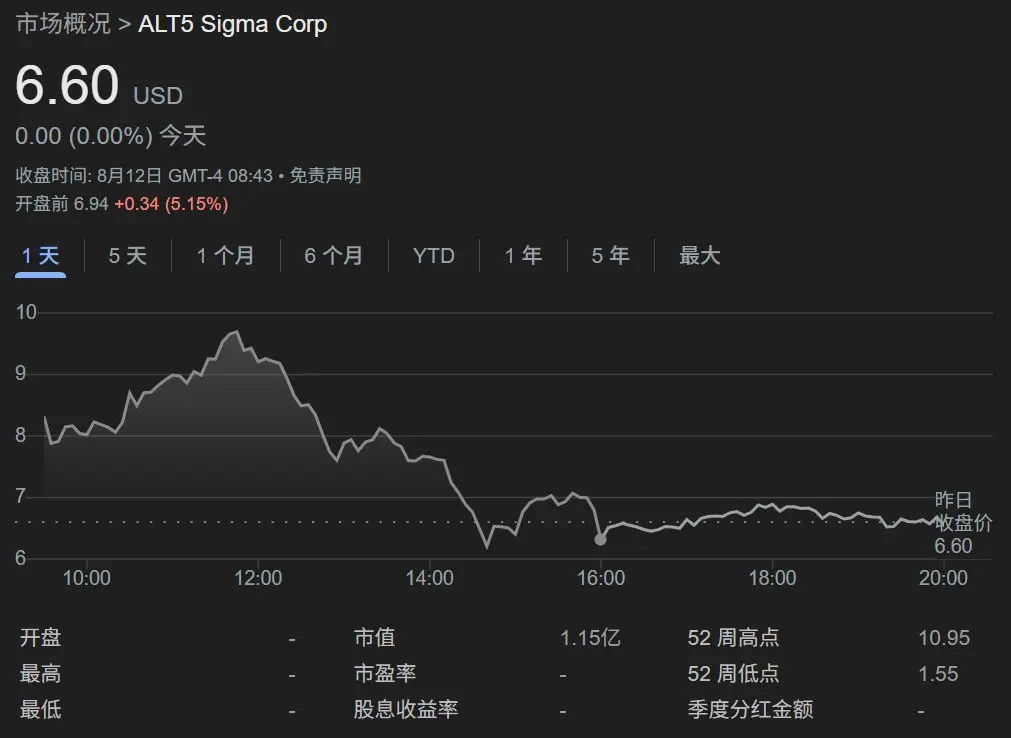
Task: Click the 昨日收盘价 6.60 label
Action: [x=953, y=523]
